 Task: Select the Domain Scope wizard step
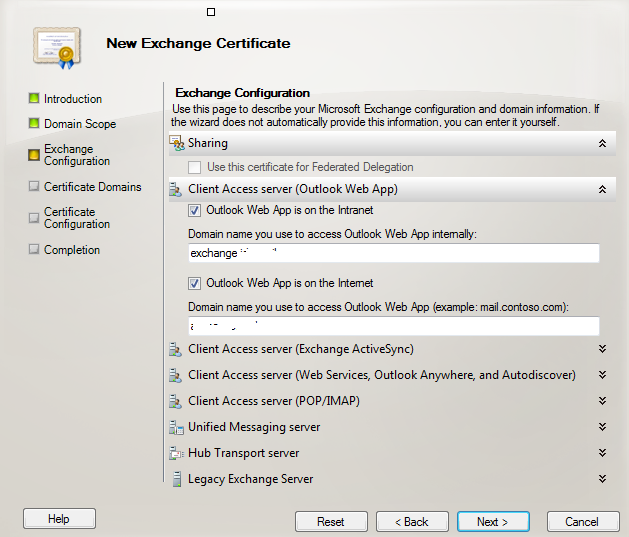[80, 124]
